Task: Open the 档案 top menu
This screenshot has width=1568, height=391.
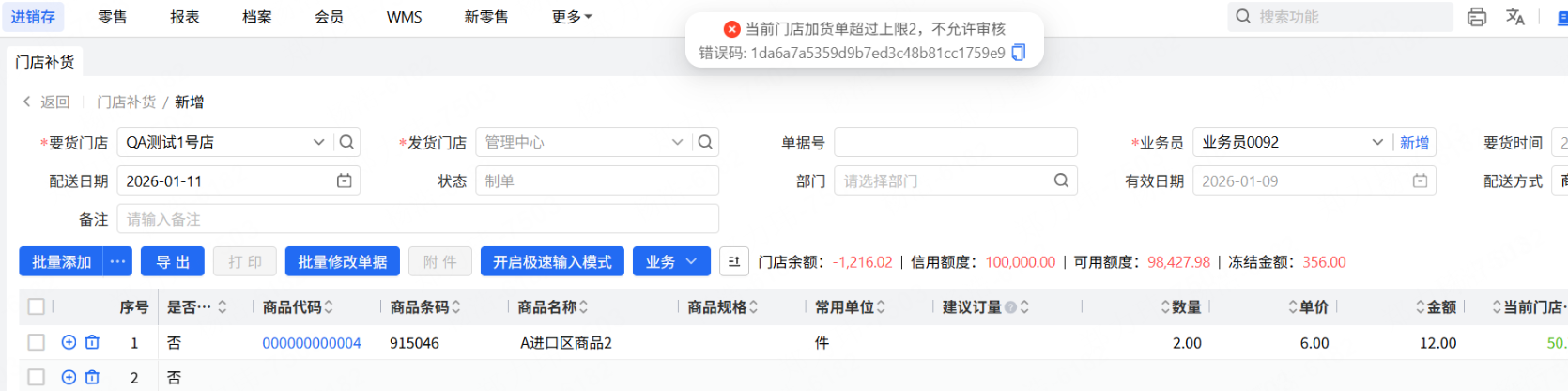Action: 257,17
